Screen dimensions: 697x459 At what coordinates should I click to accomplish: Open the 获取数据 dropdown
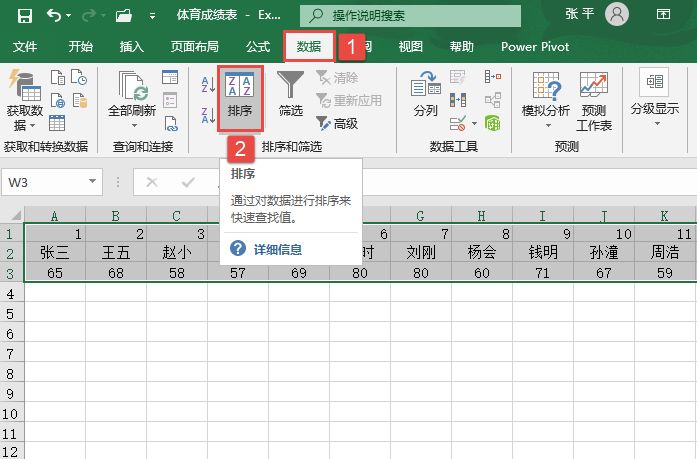tap(24, 100)
